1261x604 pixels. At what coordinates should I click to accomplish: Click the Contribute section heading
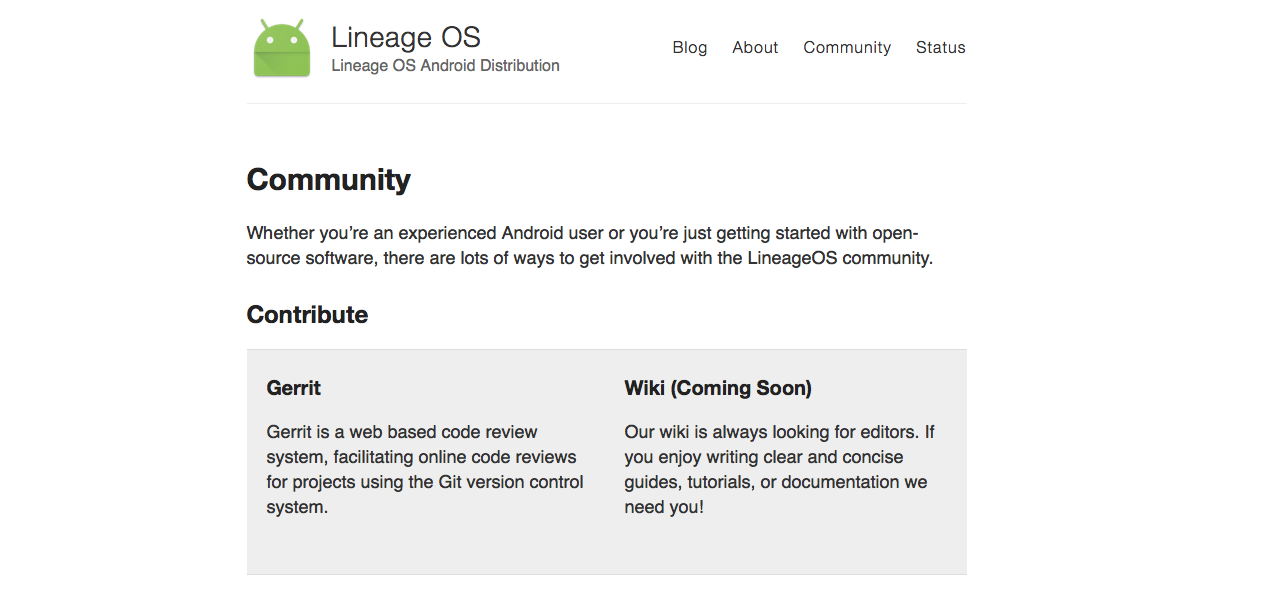point(307,314)
